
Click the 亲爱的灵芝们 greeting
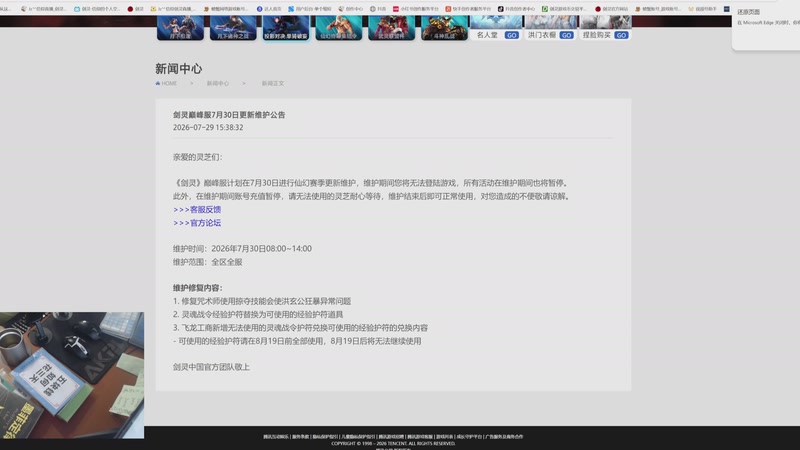(x=197, y=157)
